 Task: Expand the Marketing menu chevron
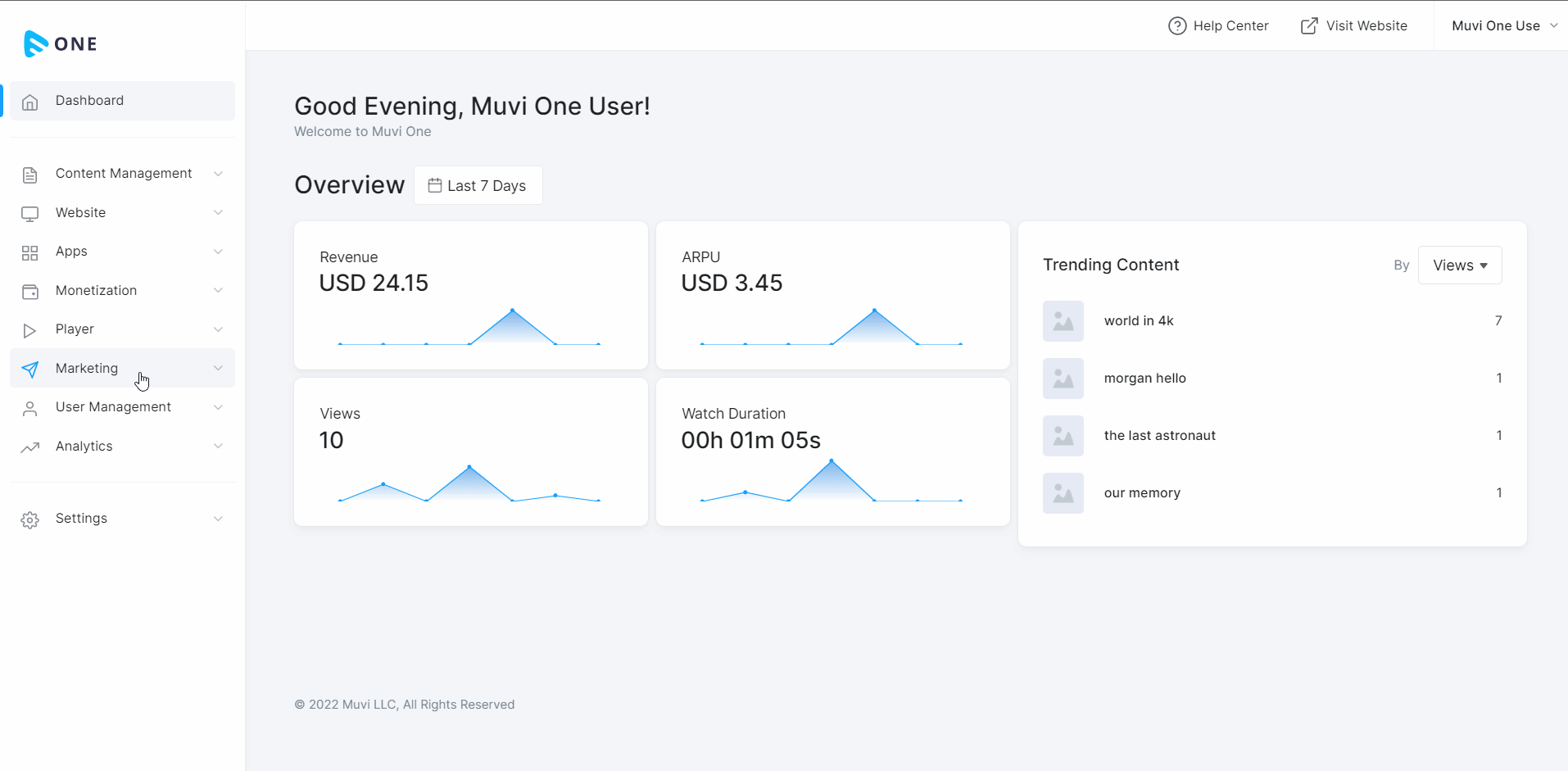[x=218, y=369]
